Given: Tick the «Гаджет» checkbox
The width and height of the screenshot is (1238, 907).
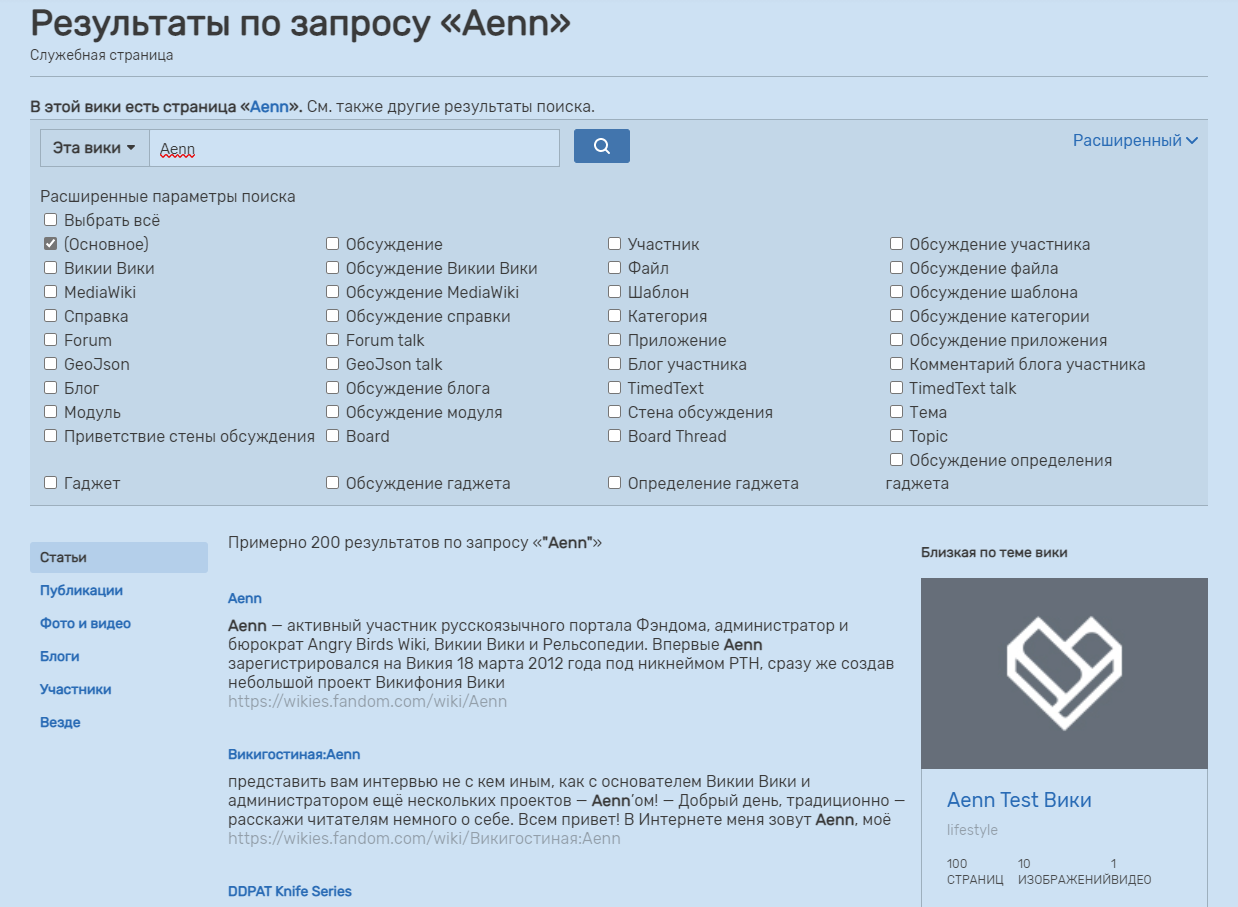Looking at the screenshot, I should click(x=50, y=483).
